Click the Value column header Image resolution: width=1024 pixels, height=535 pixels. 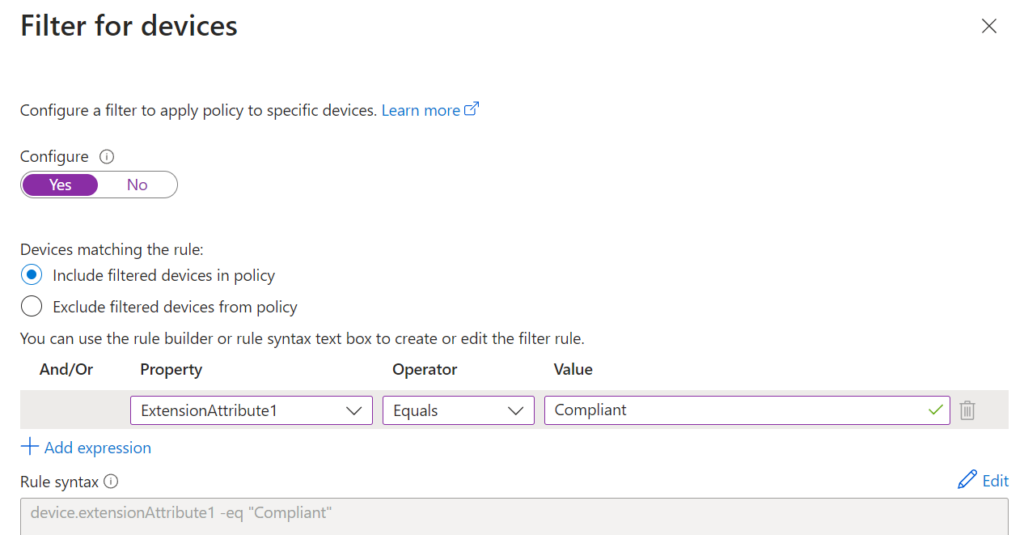(x=573, y=370)
